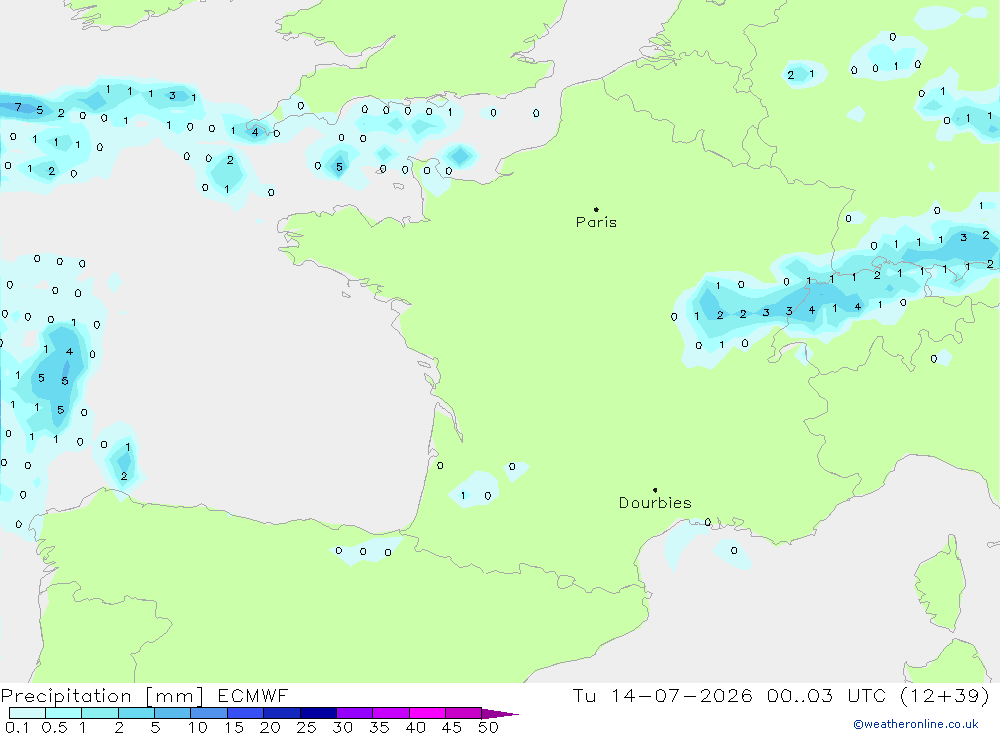The height and width of the screenshot is (733, 1000).
Task: Click the '10' legend scale label
Action: [x=198, y=727]
